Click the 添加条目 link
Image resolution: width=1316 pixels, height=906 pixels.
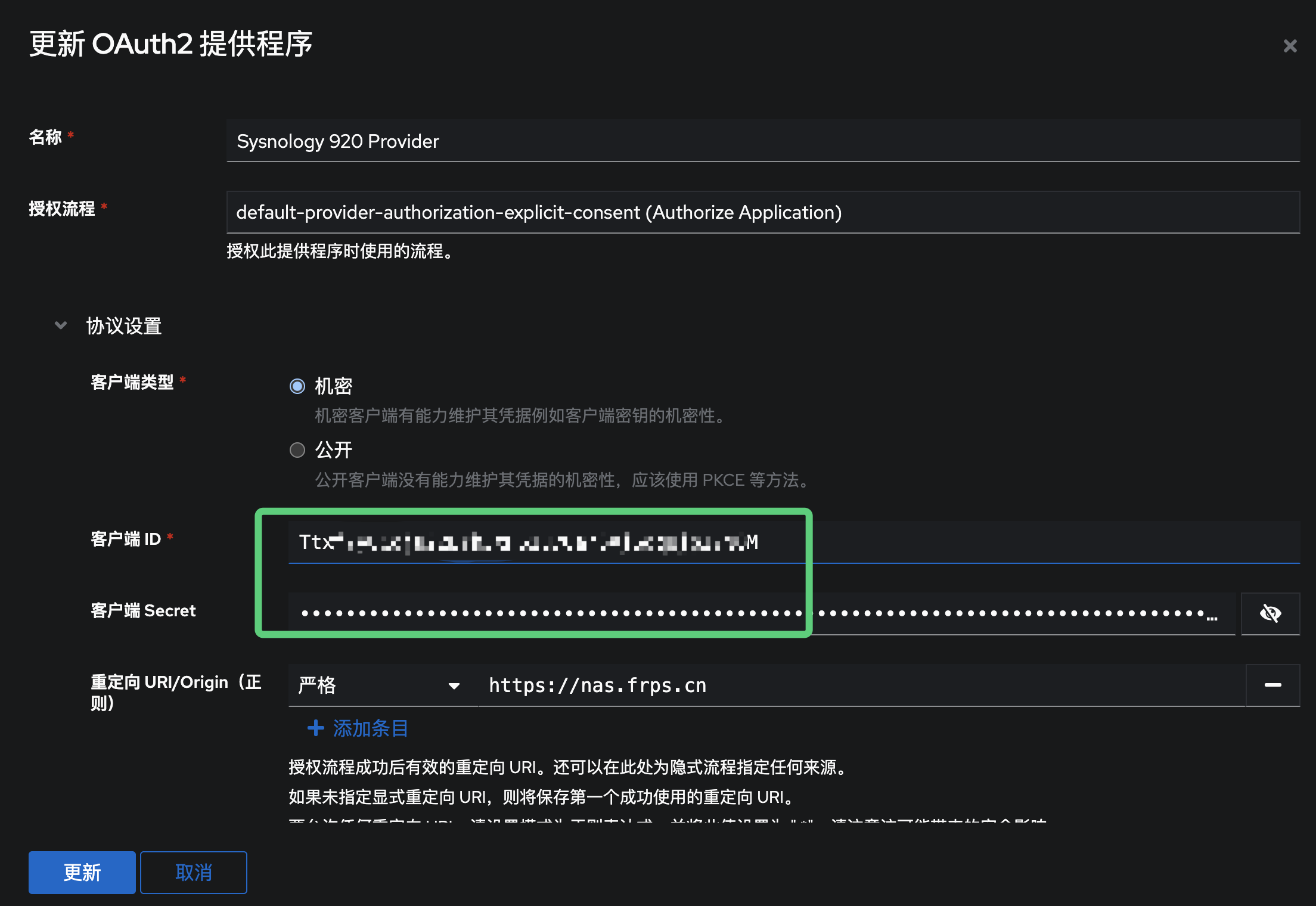tap(370, 728)
